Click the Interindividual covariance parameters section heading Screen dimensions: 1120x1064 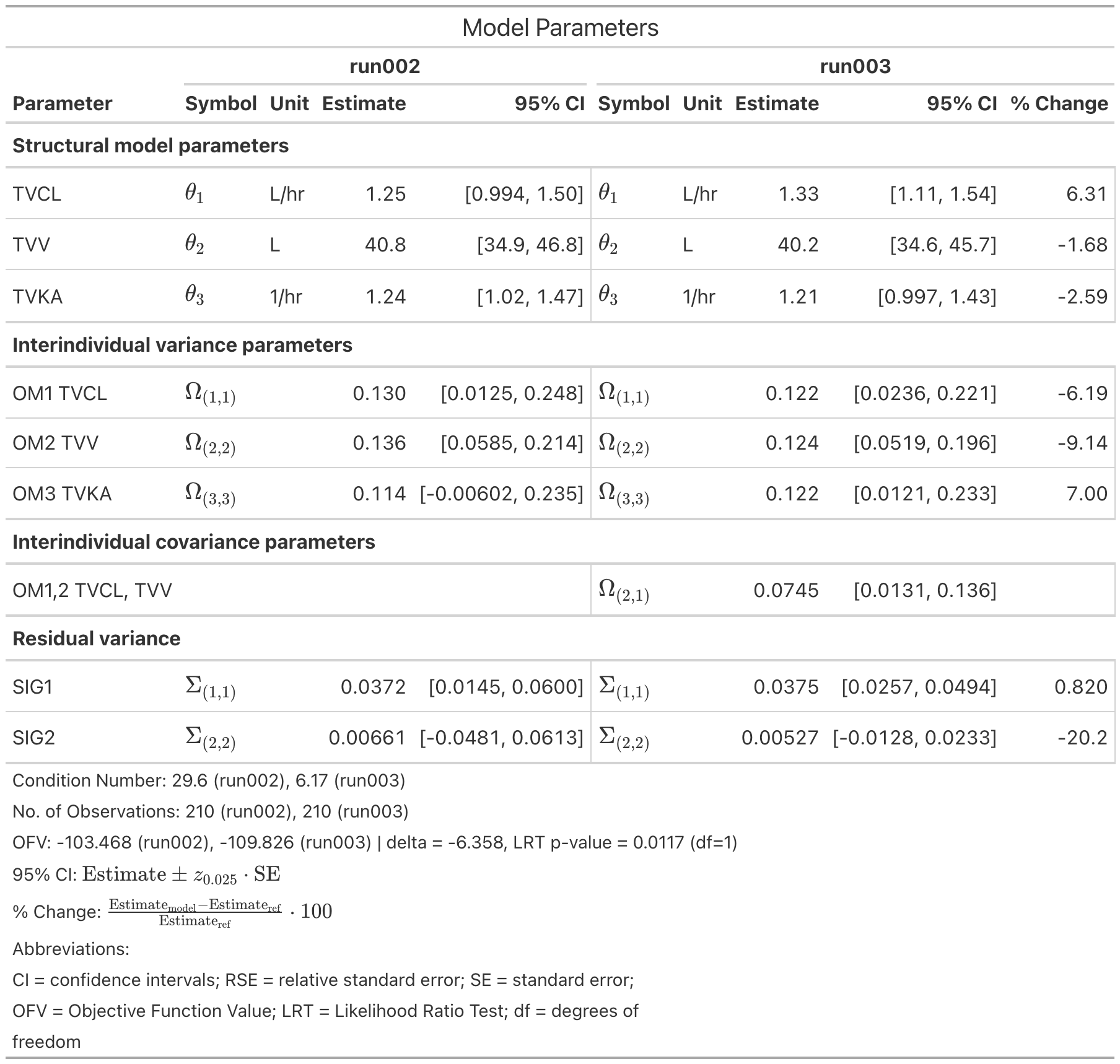pyautogui.click(x=193, y=542)
